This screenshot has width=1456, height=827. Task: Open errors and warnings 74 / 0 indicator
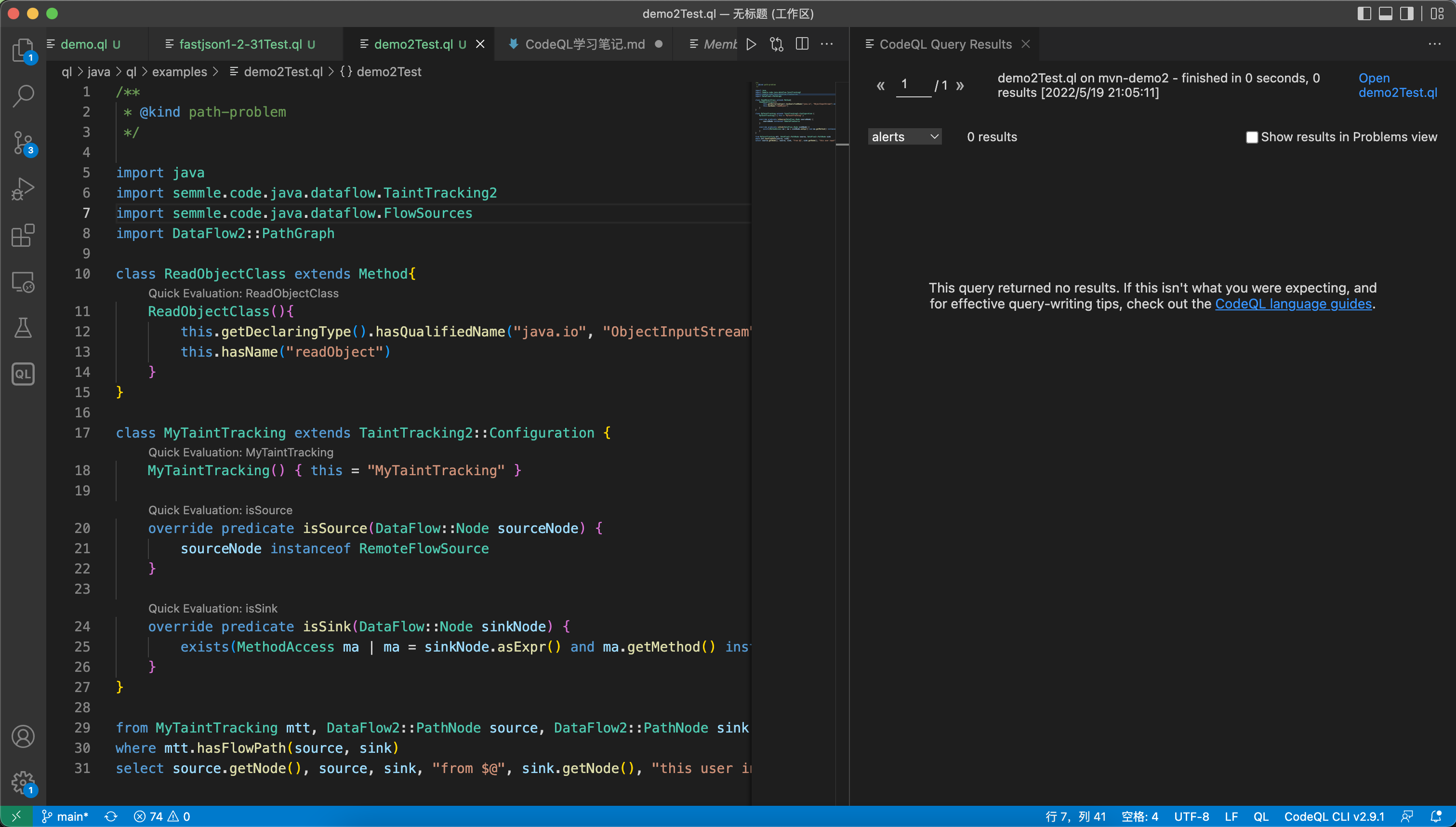click(162, 816)
